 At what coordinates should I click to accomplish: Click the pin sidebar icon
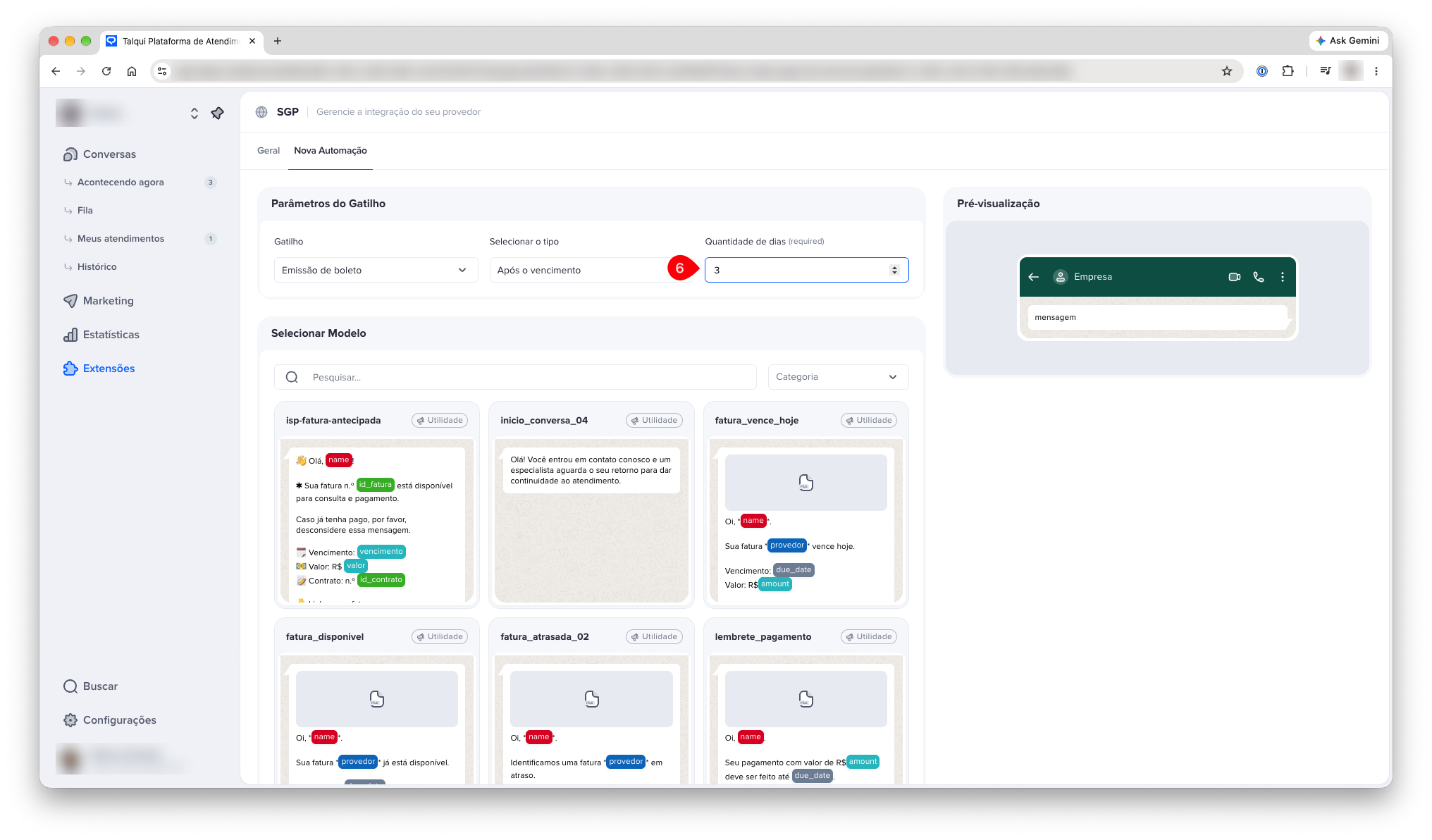217,113
